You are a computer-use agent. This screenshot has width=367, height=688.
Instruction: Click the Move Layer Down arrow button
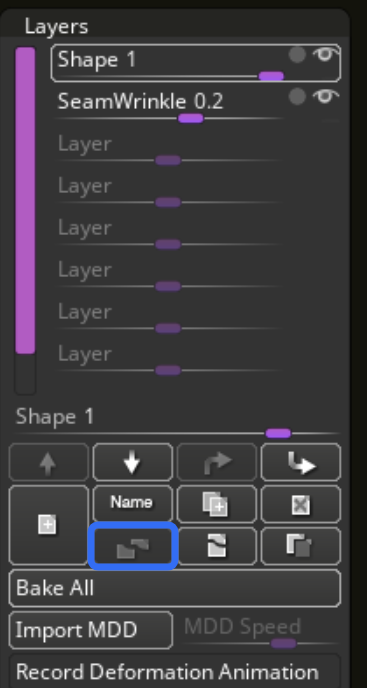point(132,462)
